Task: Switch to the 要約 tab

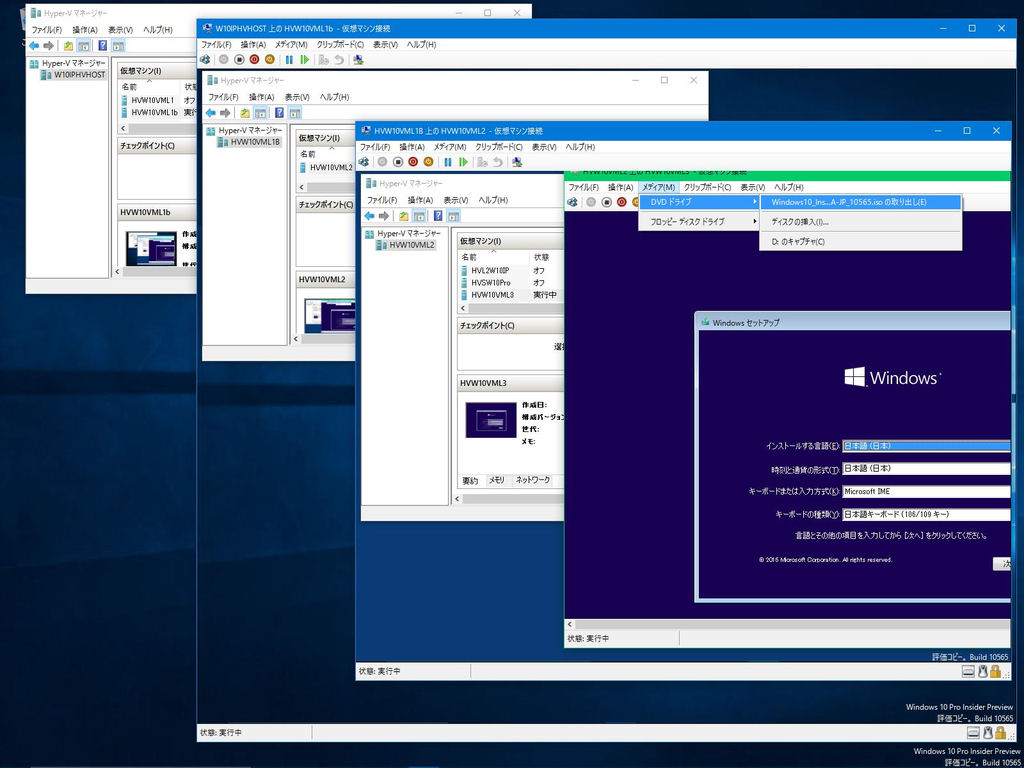Action: coord(470,481)
